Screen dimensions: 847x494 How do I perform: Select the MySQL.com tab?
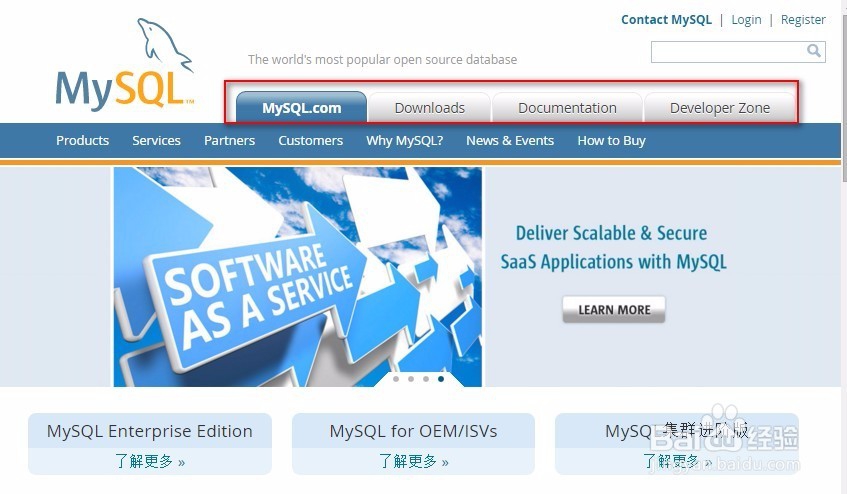pyautogui.click(x=301, y=107)
